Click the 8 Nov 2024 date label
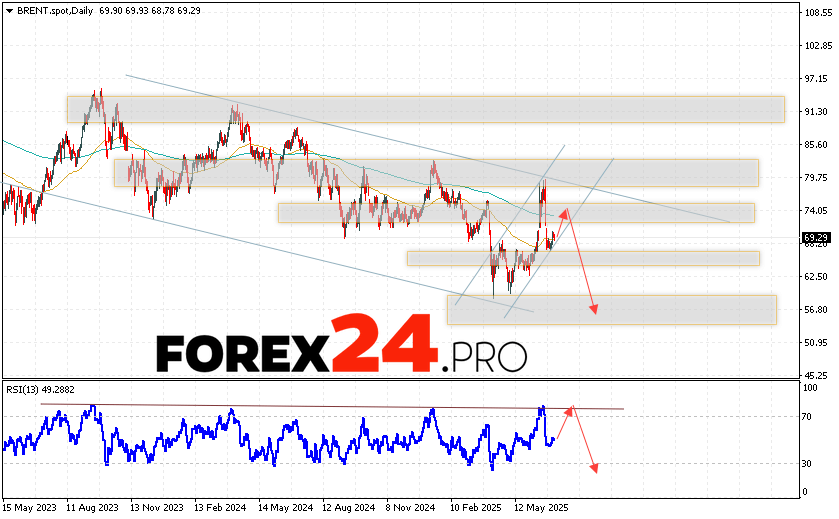 413,508
